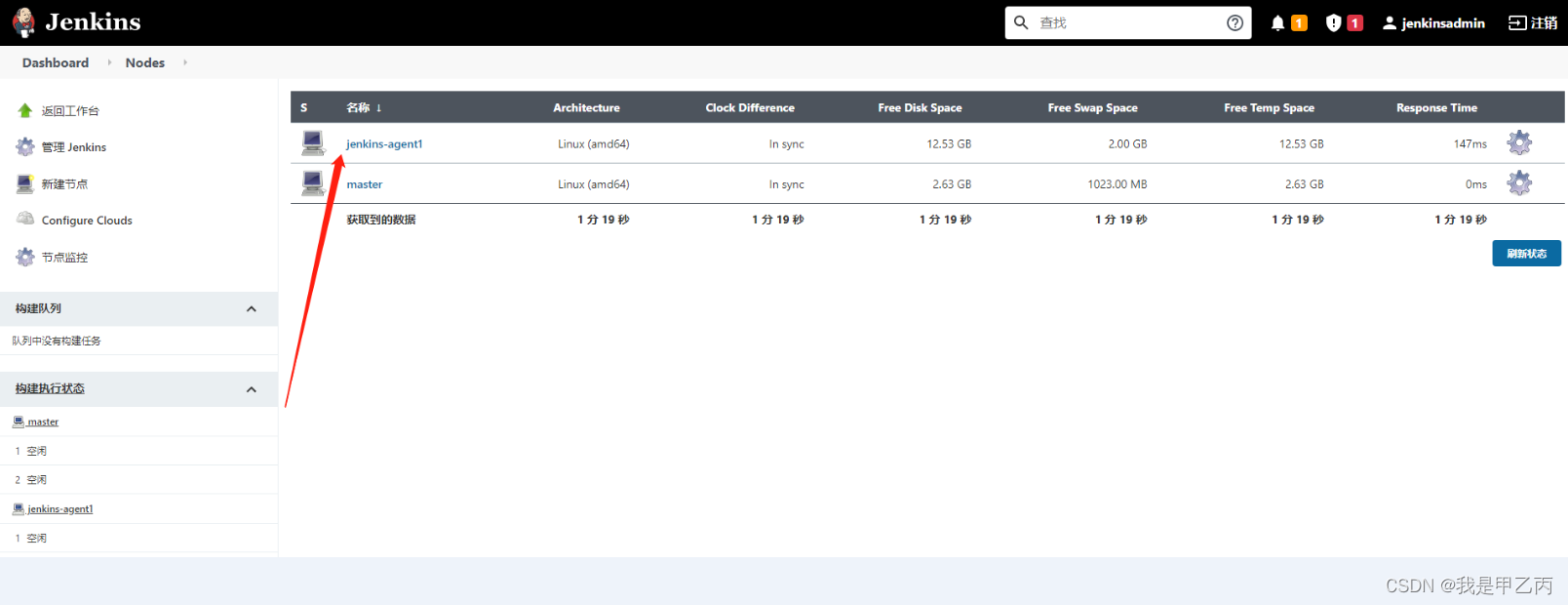Select the 12.53 GB free disk space cell
Screen dimensions: 1568x605
(949, 143)
